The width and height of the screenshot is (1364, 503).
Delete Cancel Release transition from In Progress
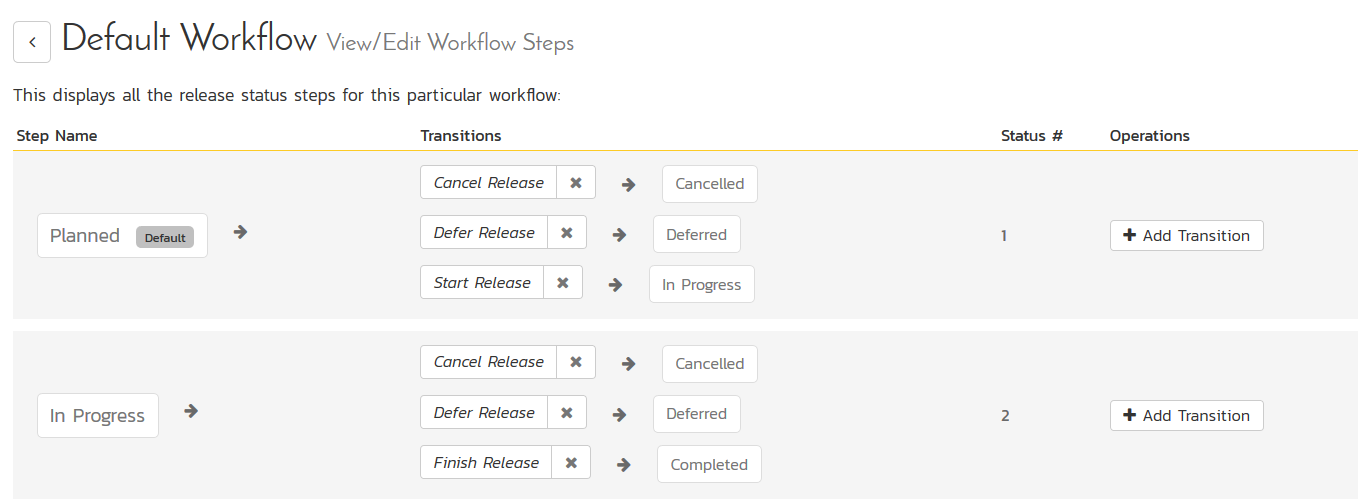pyautogui.click(x=576, y=362)
